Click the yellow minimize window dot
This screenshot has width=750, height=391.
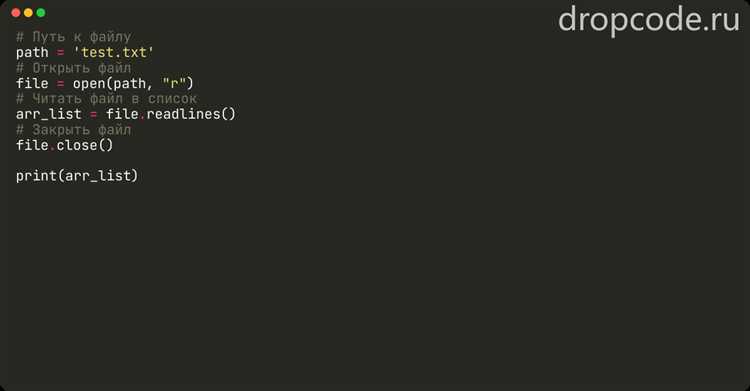[x=28, y=13]
